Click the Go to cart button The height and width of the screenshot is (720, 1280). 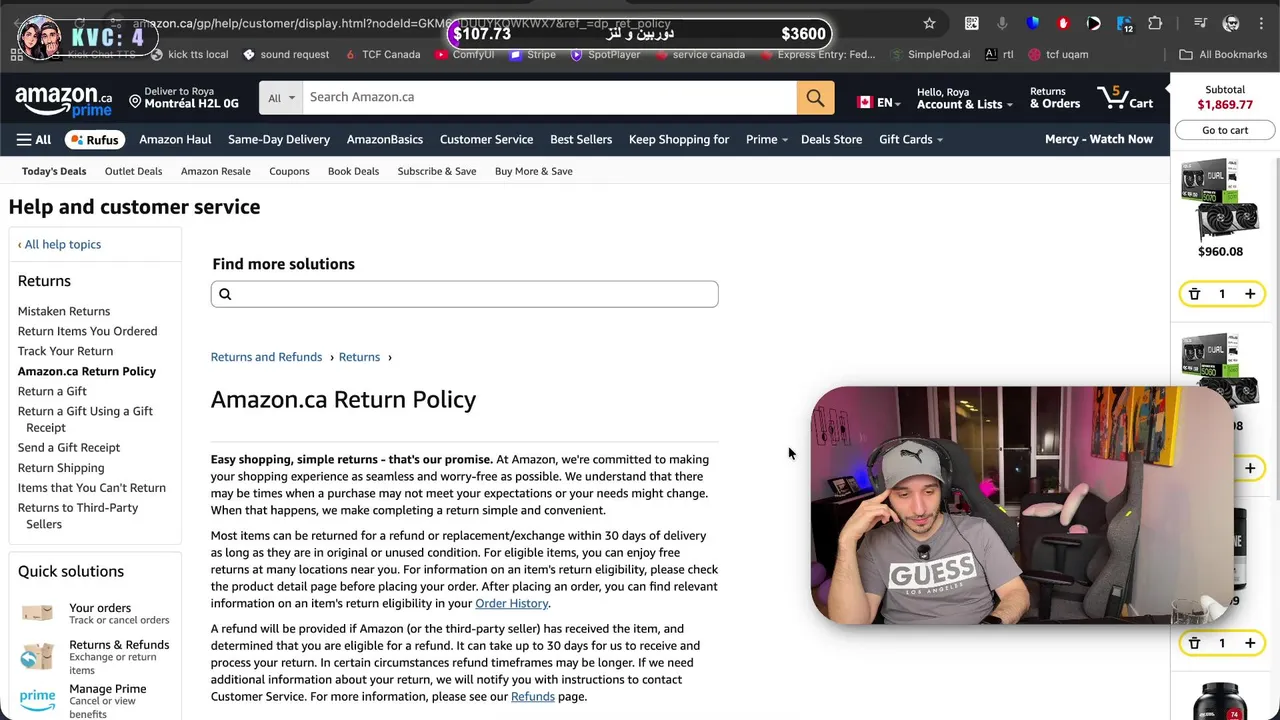click(1225, 130)
